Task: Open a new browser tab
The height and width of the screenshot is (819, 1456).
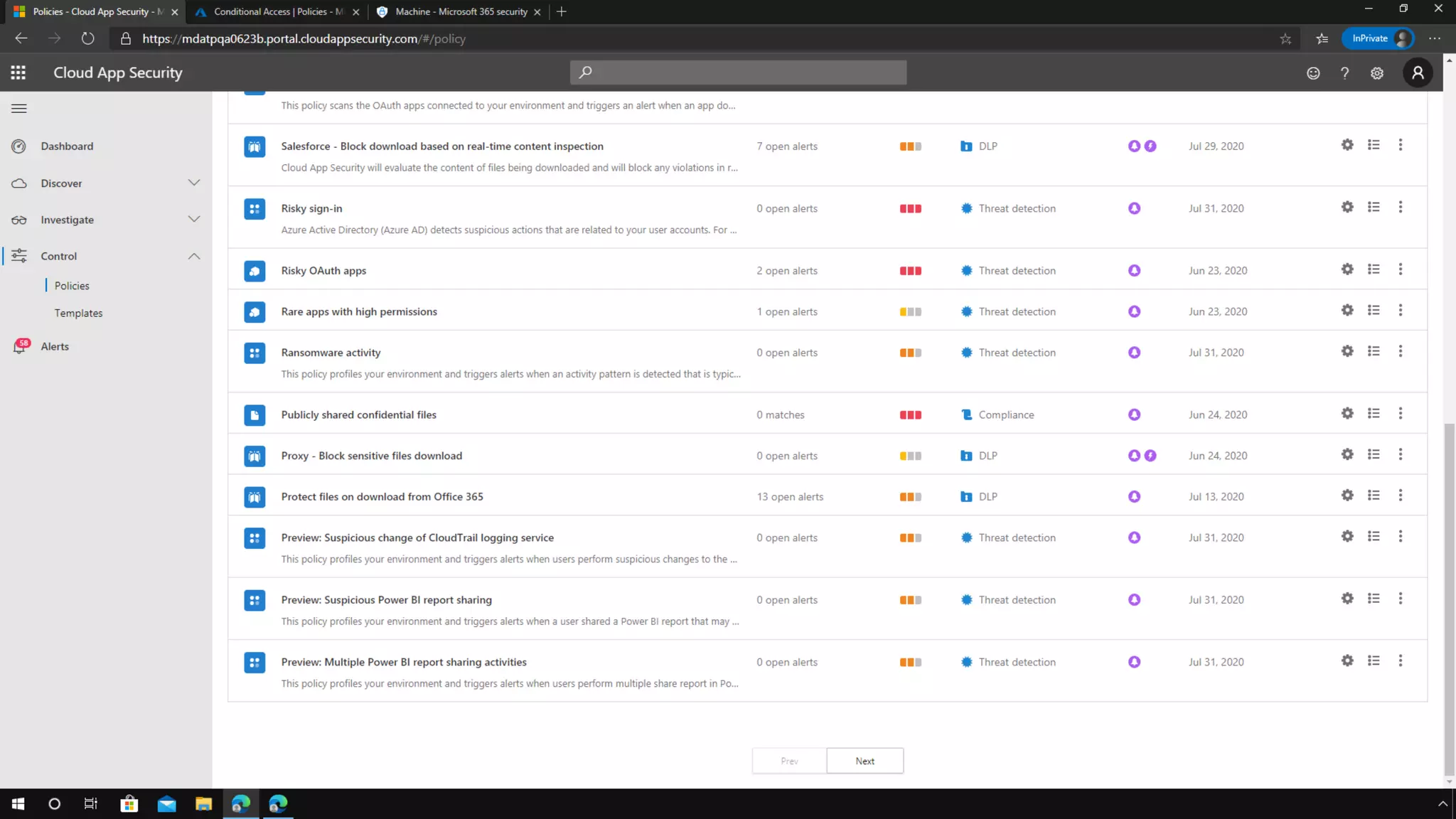Action: point(562,11)
